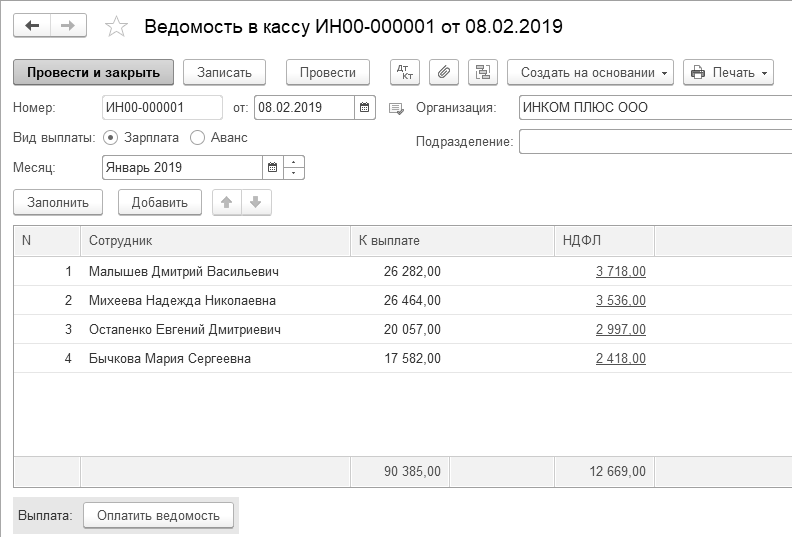
Task: Click the Месяц field Январь 2019
Action: (x=182, y=168)
